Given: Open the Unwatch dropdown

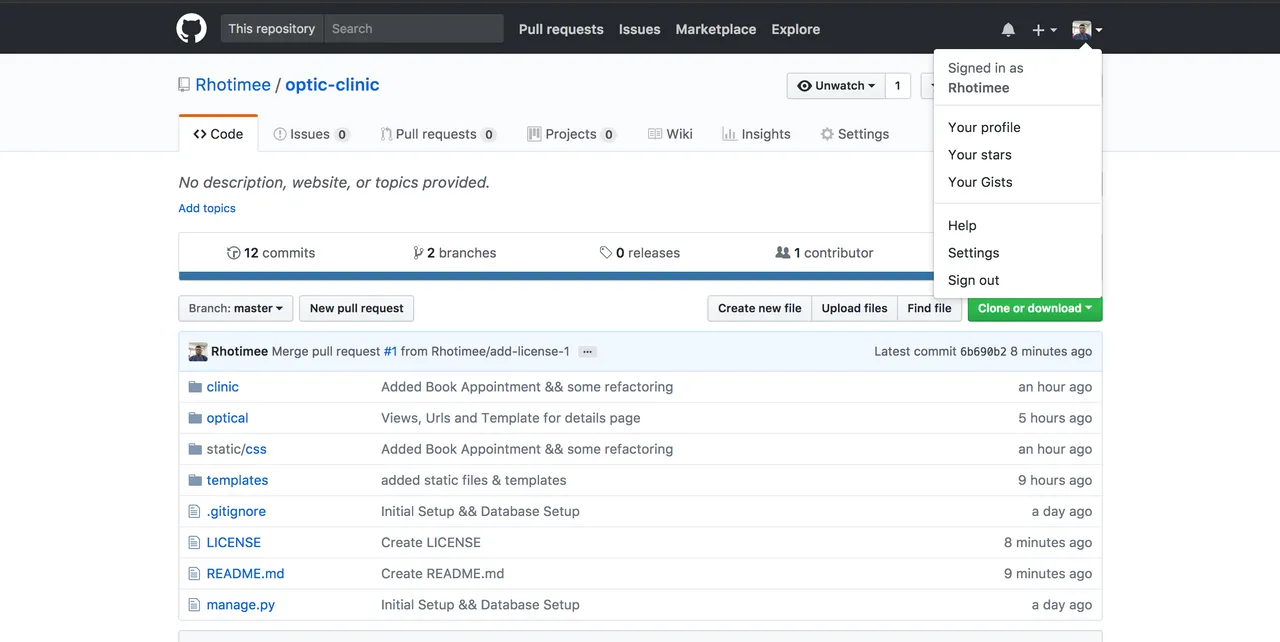Looking at the screenshot, I should click(835, 86).
